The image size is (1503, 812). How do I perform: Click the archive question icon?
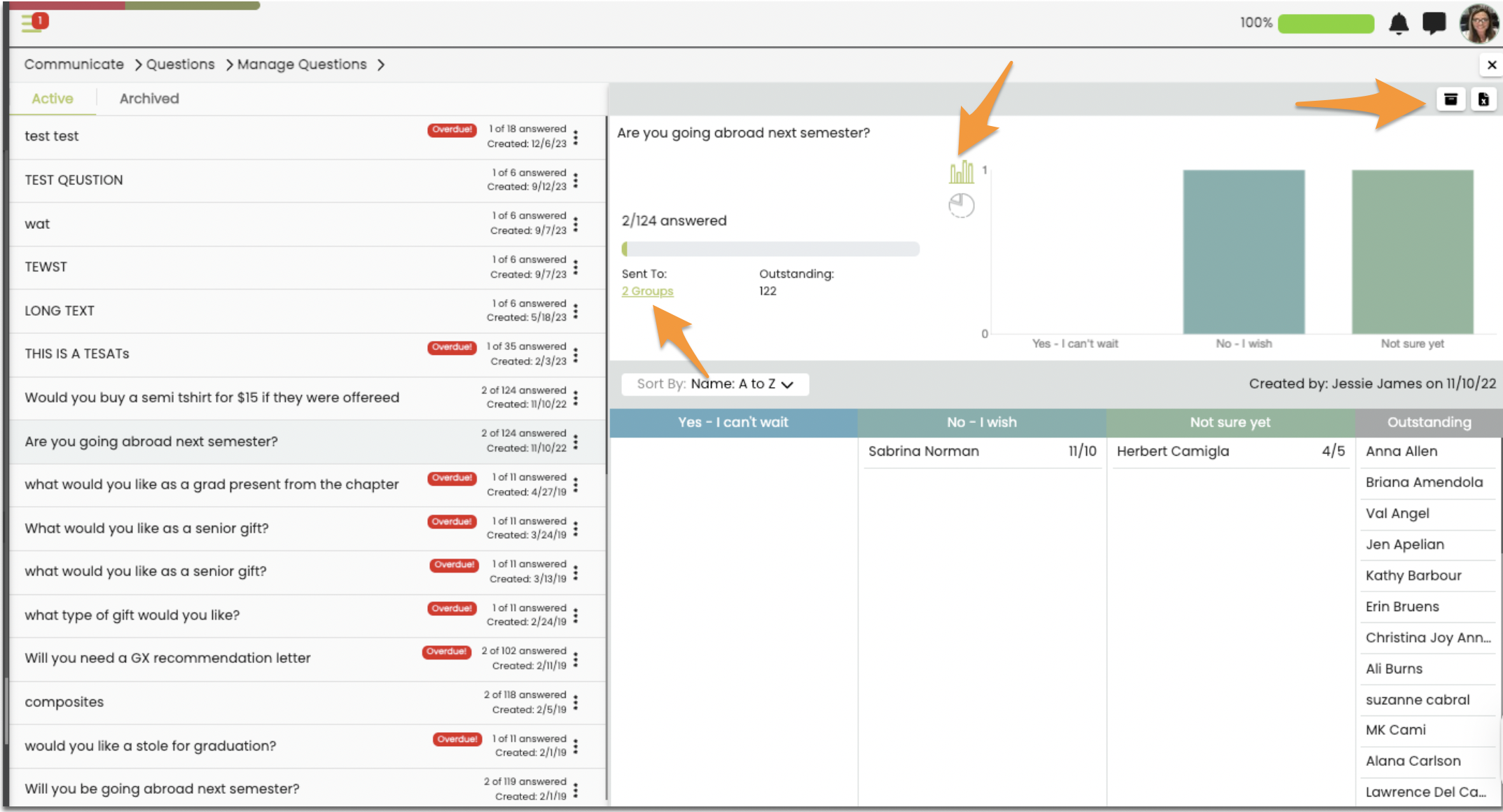(1450, 99)
